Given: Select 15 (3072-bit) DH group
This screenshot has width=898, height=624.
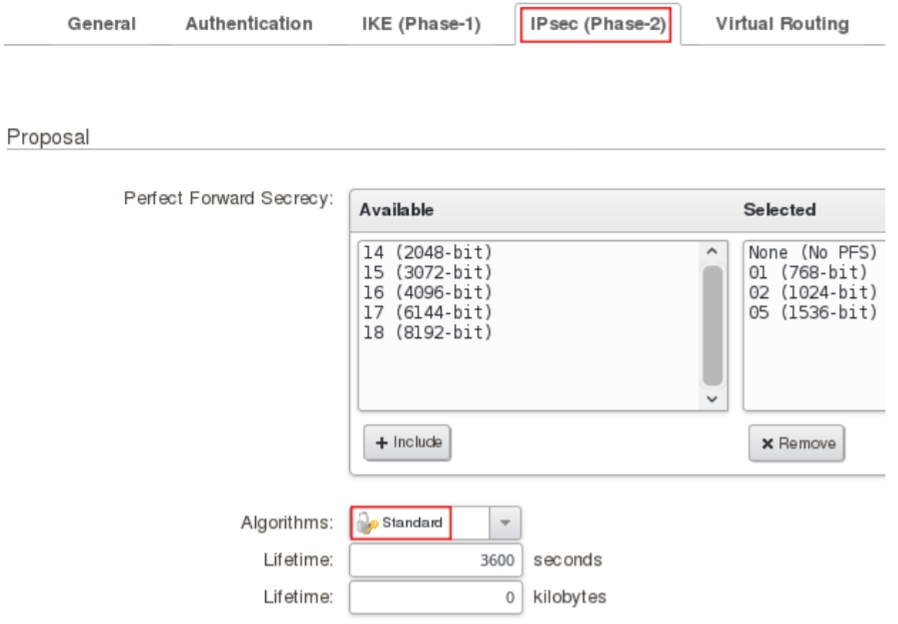Looking at the screenshot, I should point(428,272).
